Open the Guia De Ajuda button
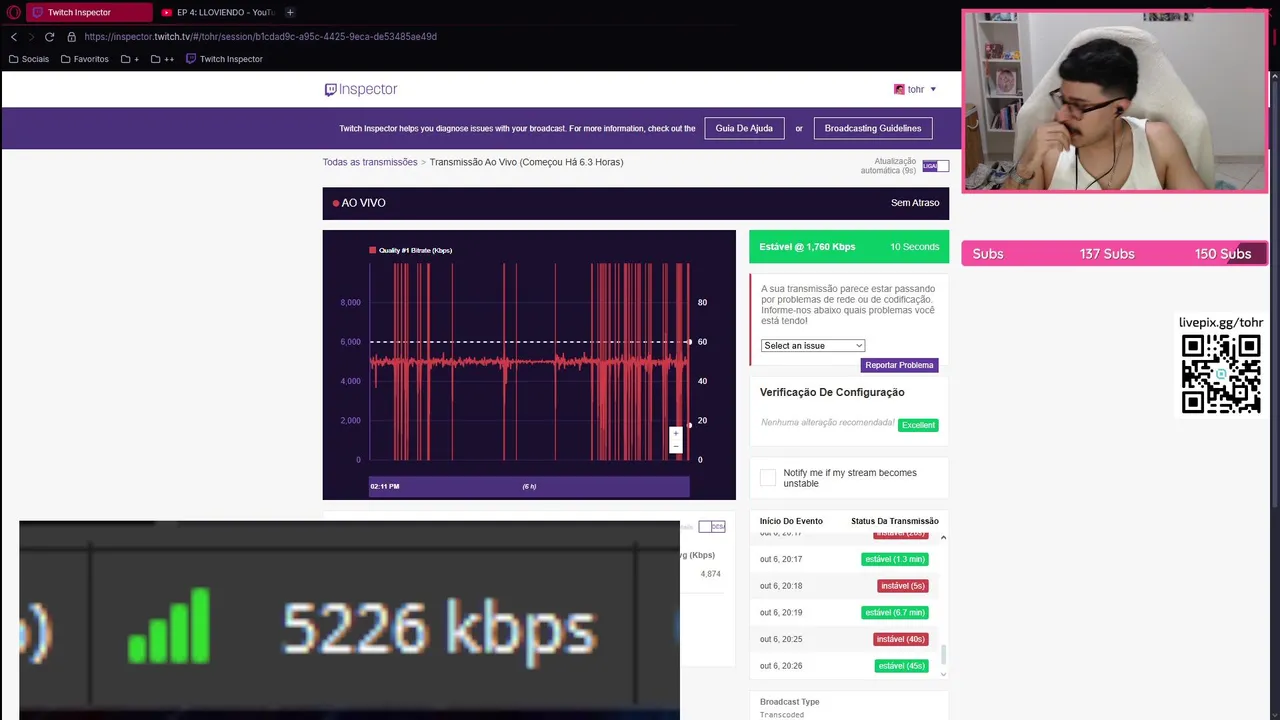1280x720 pixels. (744, 128)
